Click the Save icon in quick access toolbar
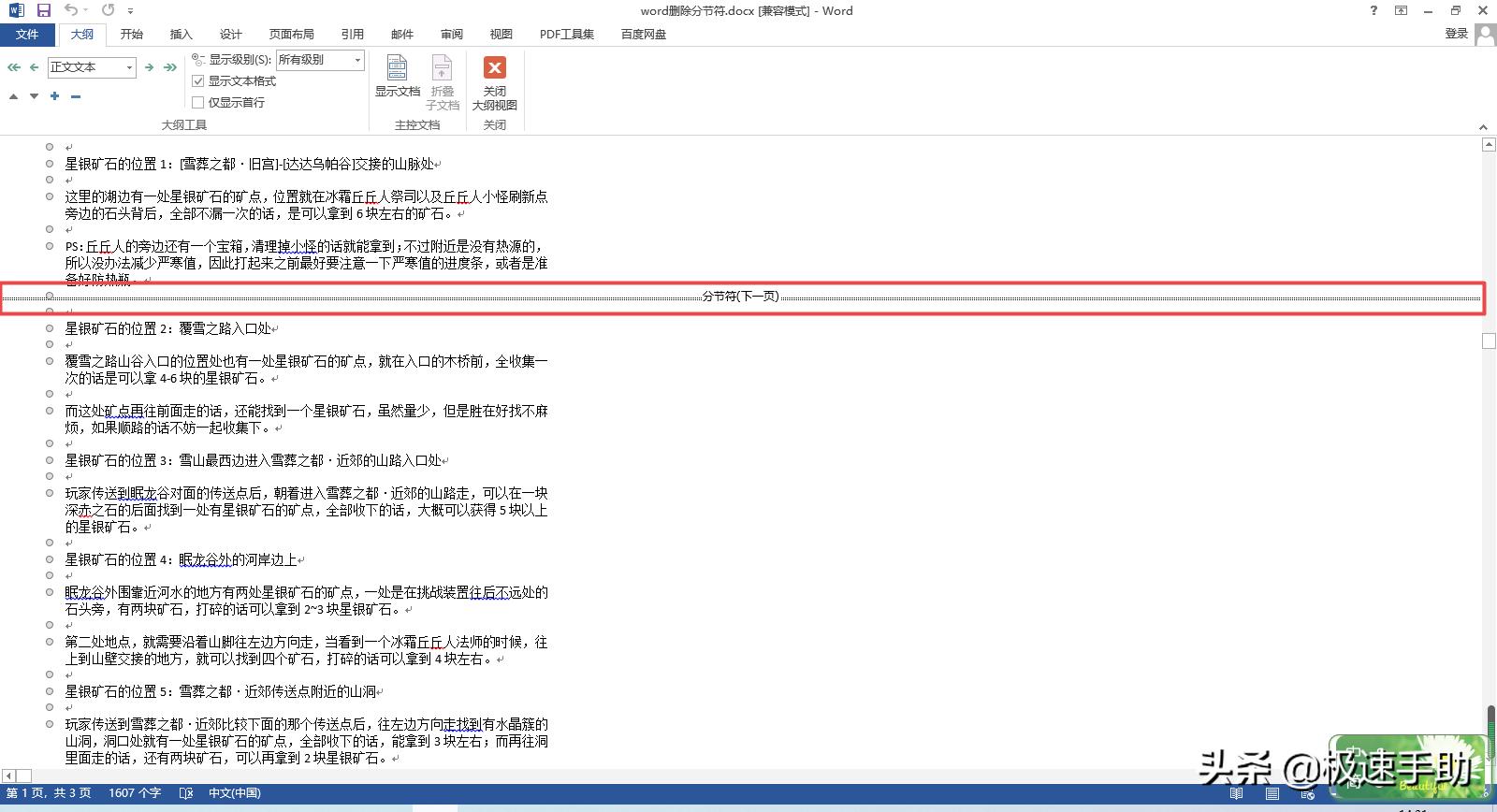1497x812 pixels. pyautogui.click(x=43, y=10)
